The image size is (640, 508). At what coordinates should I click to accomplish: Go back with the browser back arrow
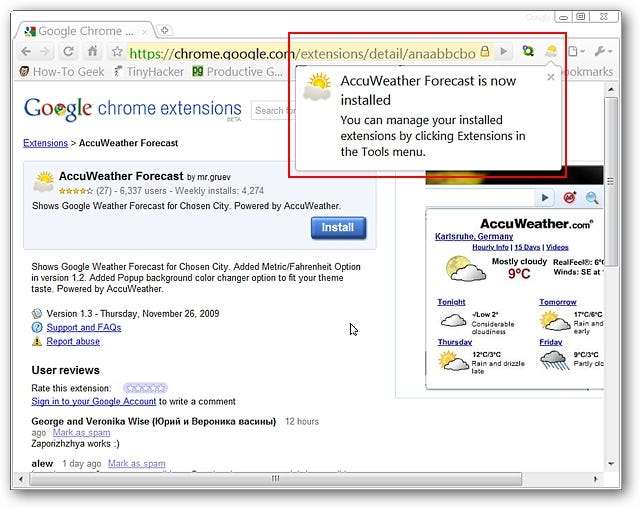[26, 52]
